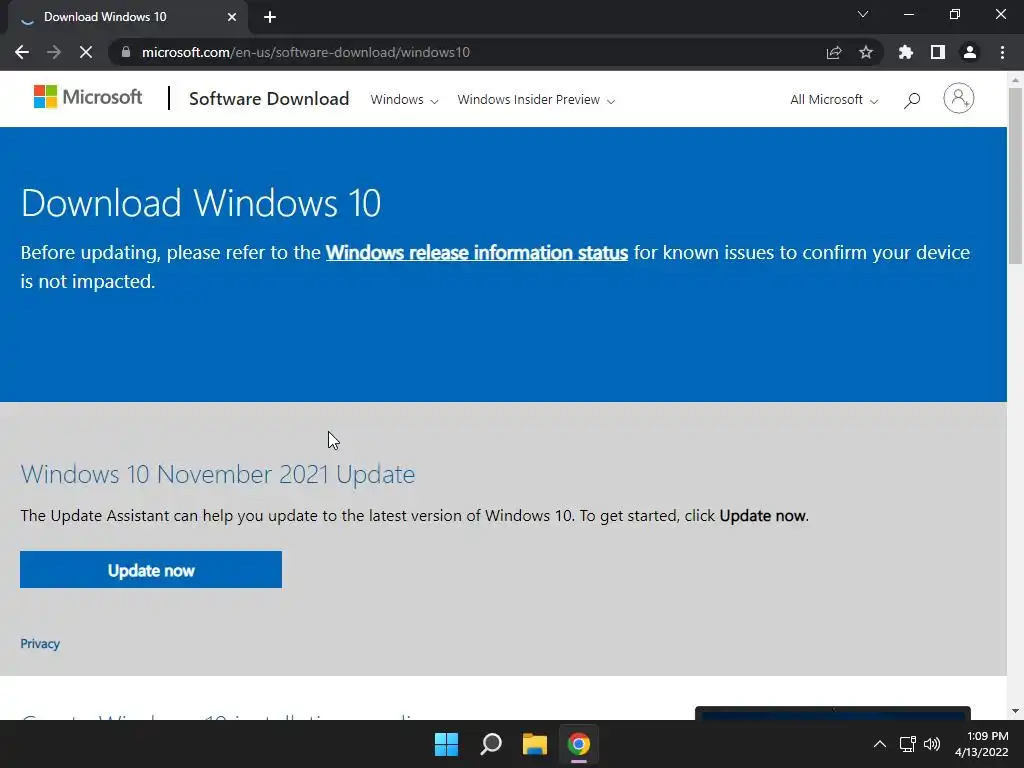Viewport: 1024px width, 768px height.
Task: Open the clock and date
Action: 982,744
